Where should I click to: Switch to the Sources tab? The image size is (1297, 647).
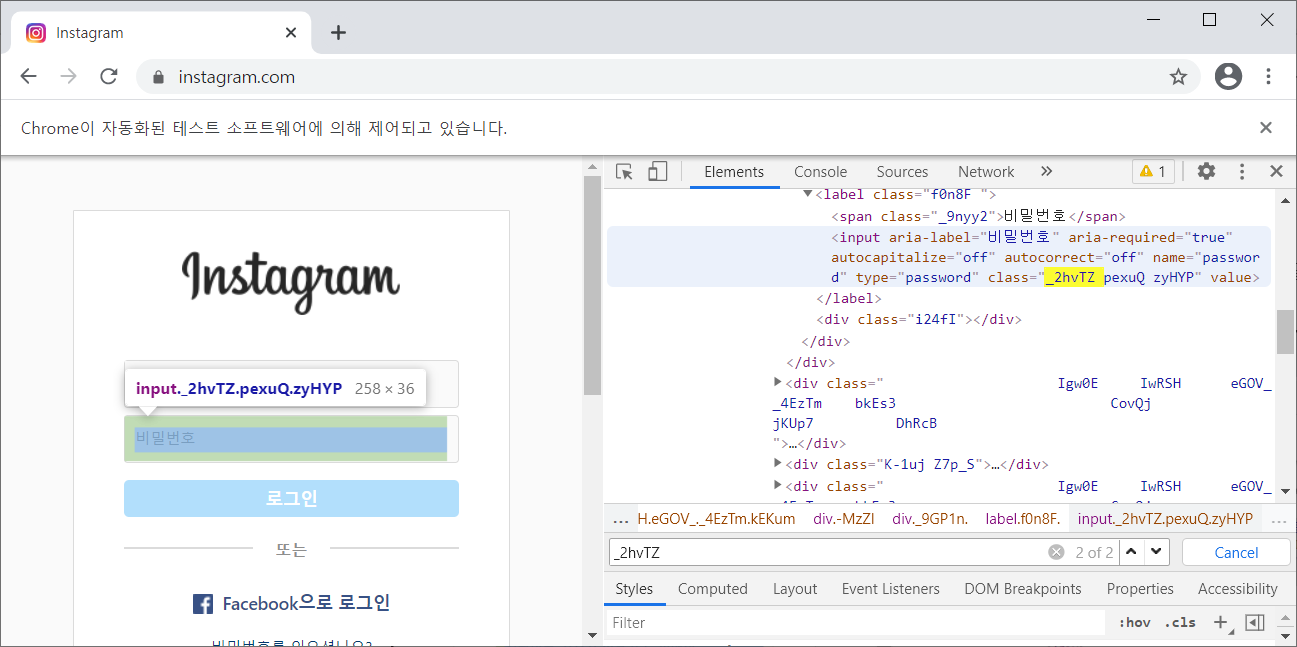point(902,172)
